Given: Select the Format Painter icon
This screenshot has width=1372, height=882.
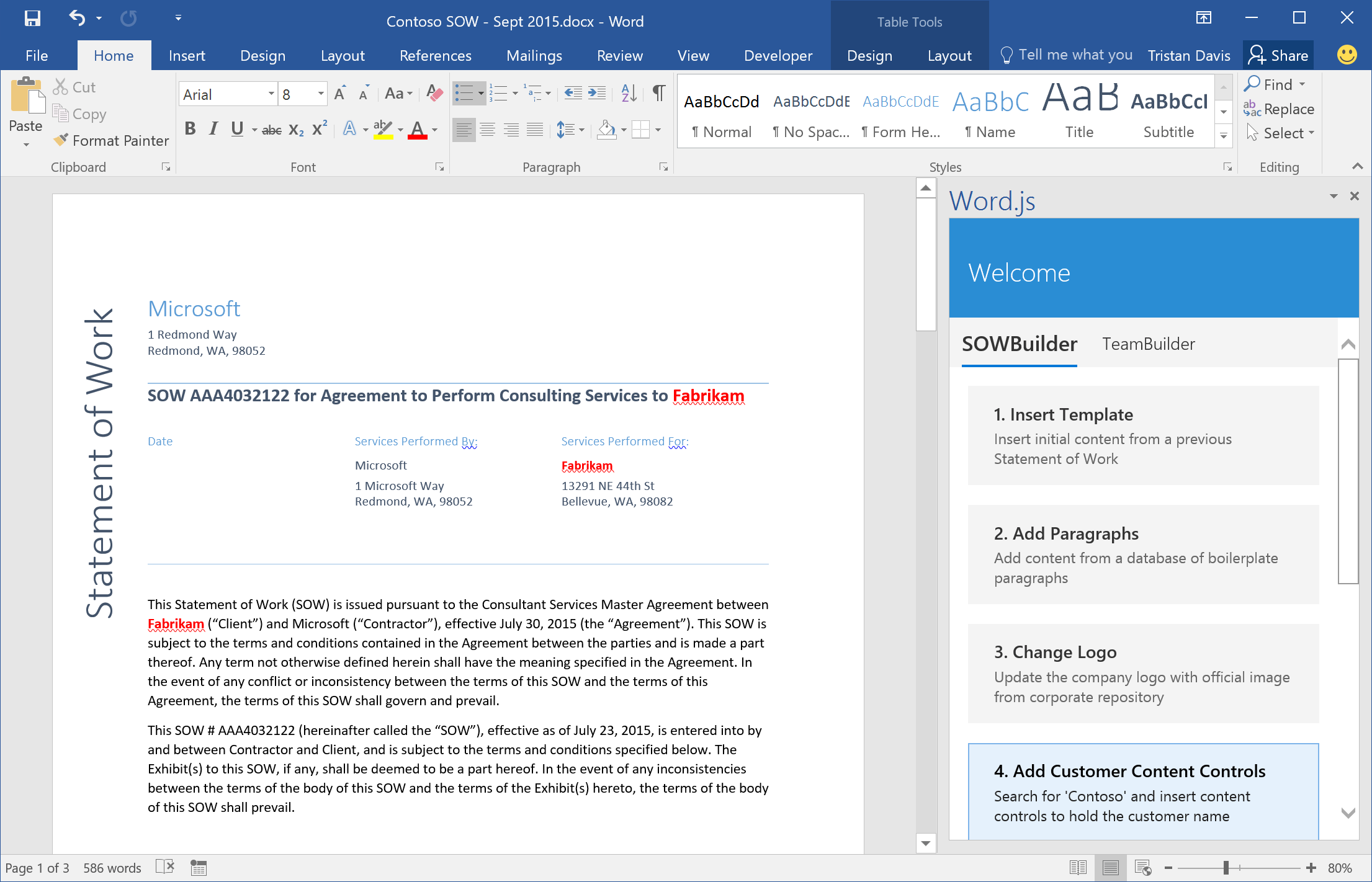Looking at the screenshot, I should pyautogui.click(x=61, y=140).
